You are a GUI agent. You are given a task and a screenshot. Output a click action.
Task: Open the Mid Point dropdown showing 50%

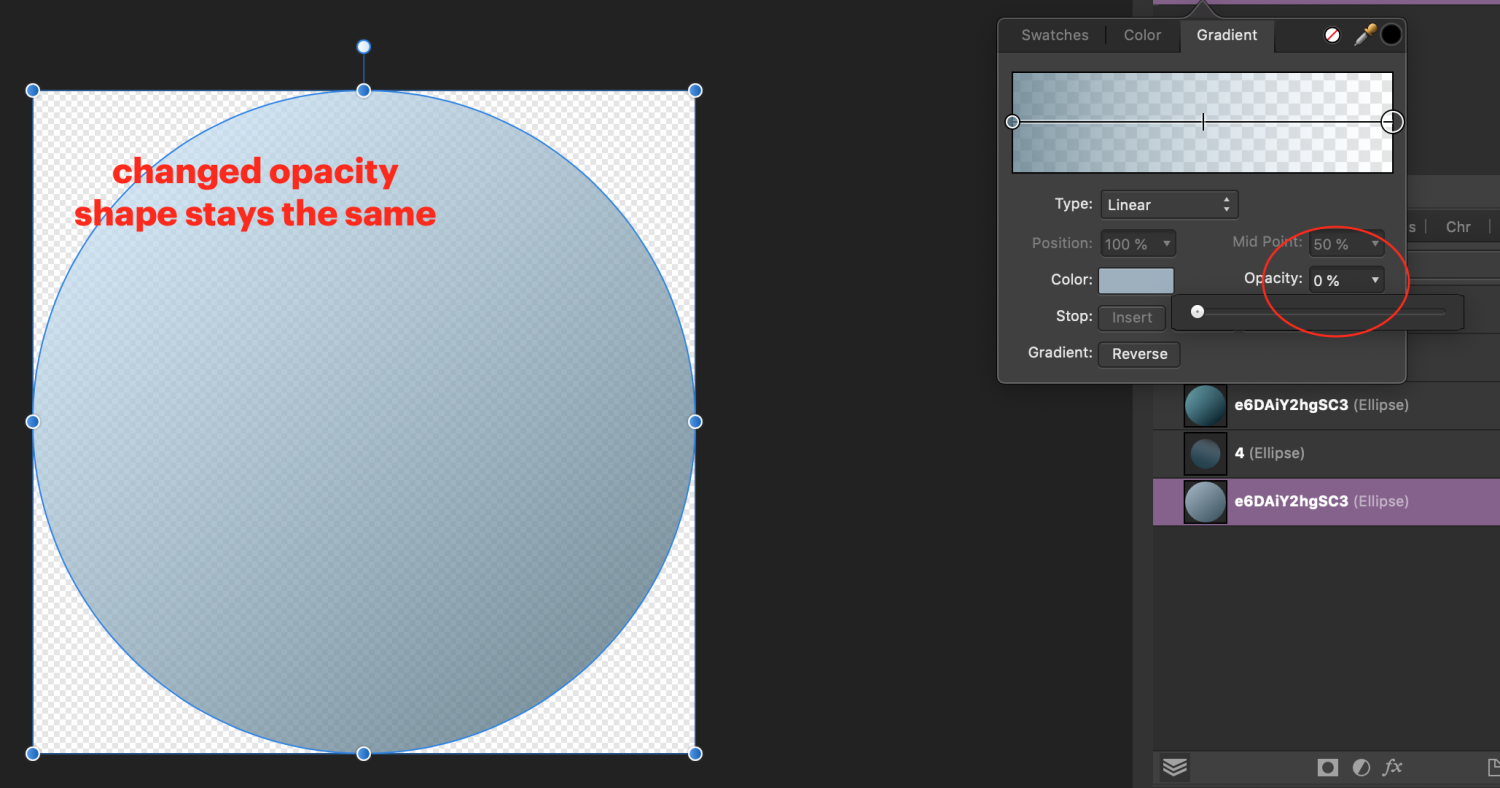(1346, 243)
